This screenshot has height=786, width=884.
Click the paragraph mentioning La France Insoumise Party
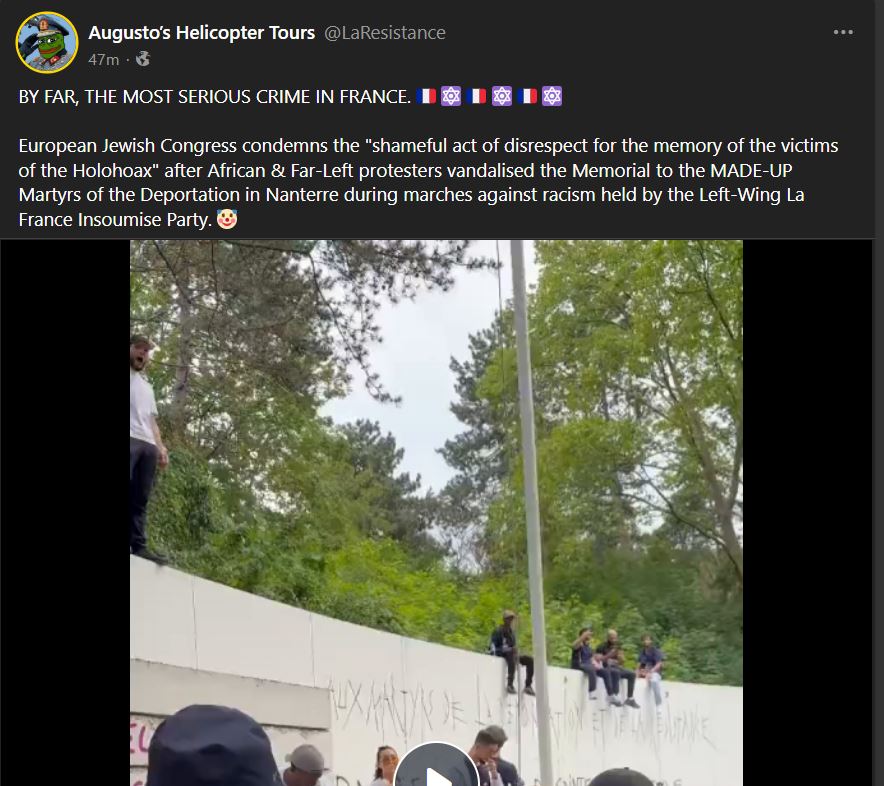tap(428, 182)
